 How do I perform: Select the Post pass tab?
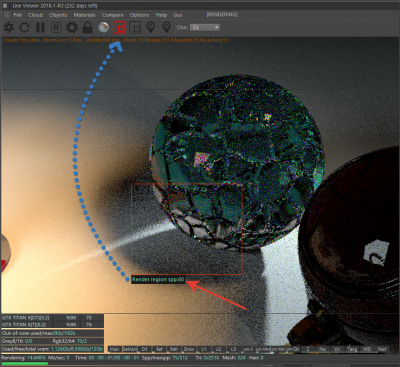[x=382, y=349]
